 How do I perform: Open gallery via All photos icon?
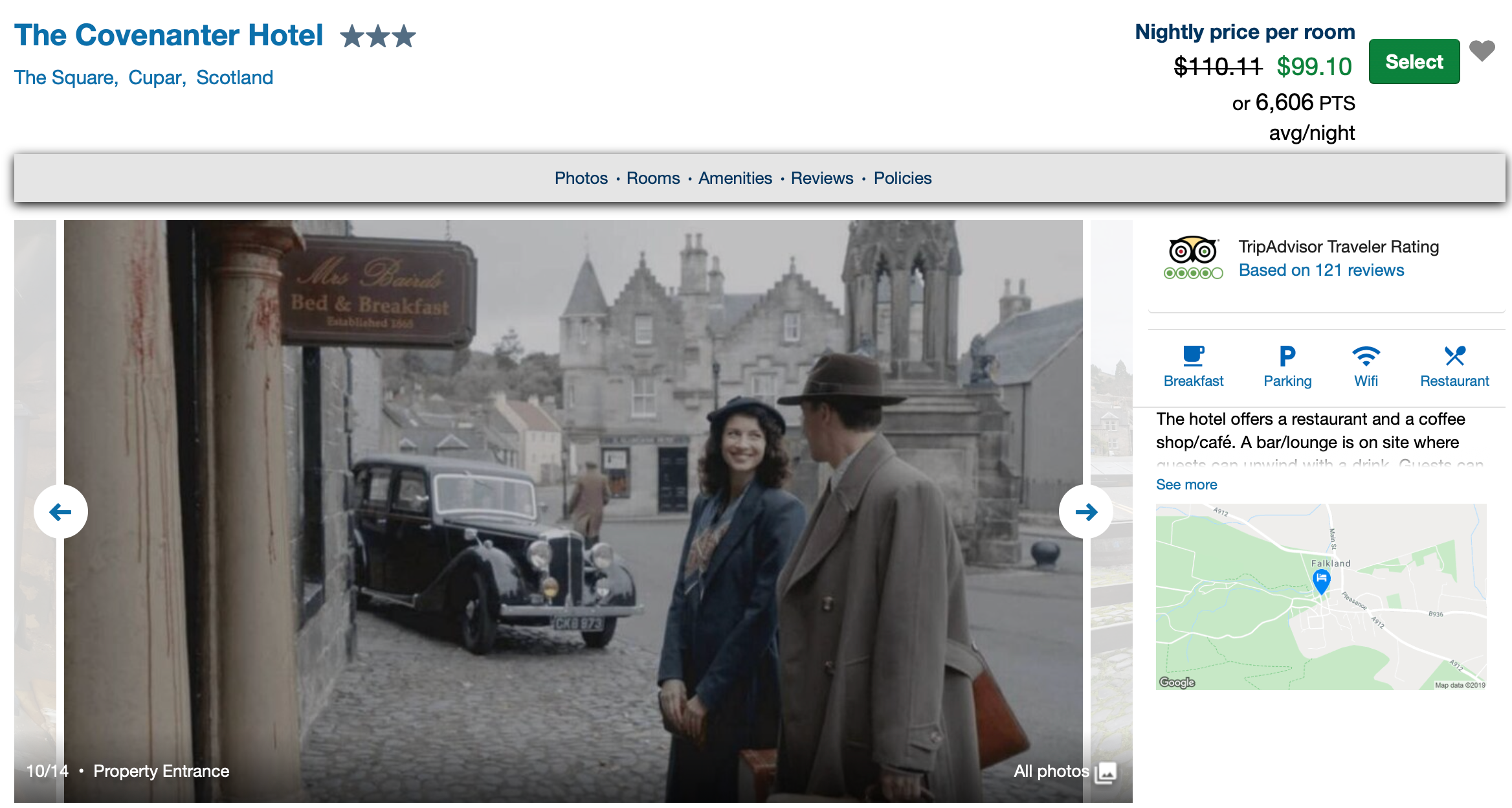pyautogui.click(x=1106, y=772)
